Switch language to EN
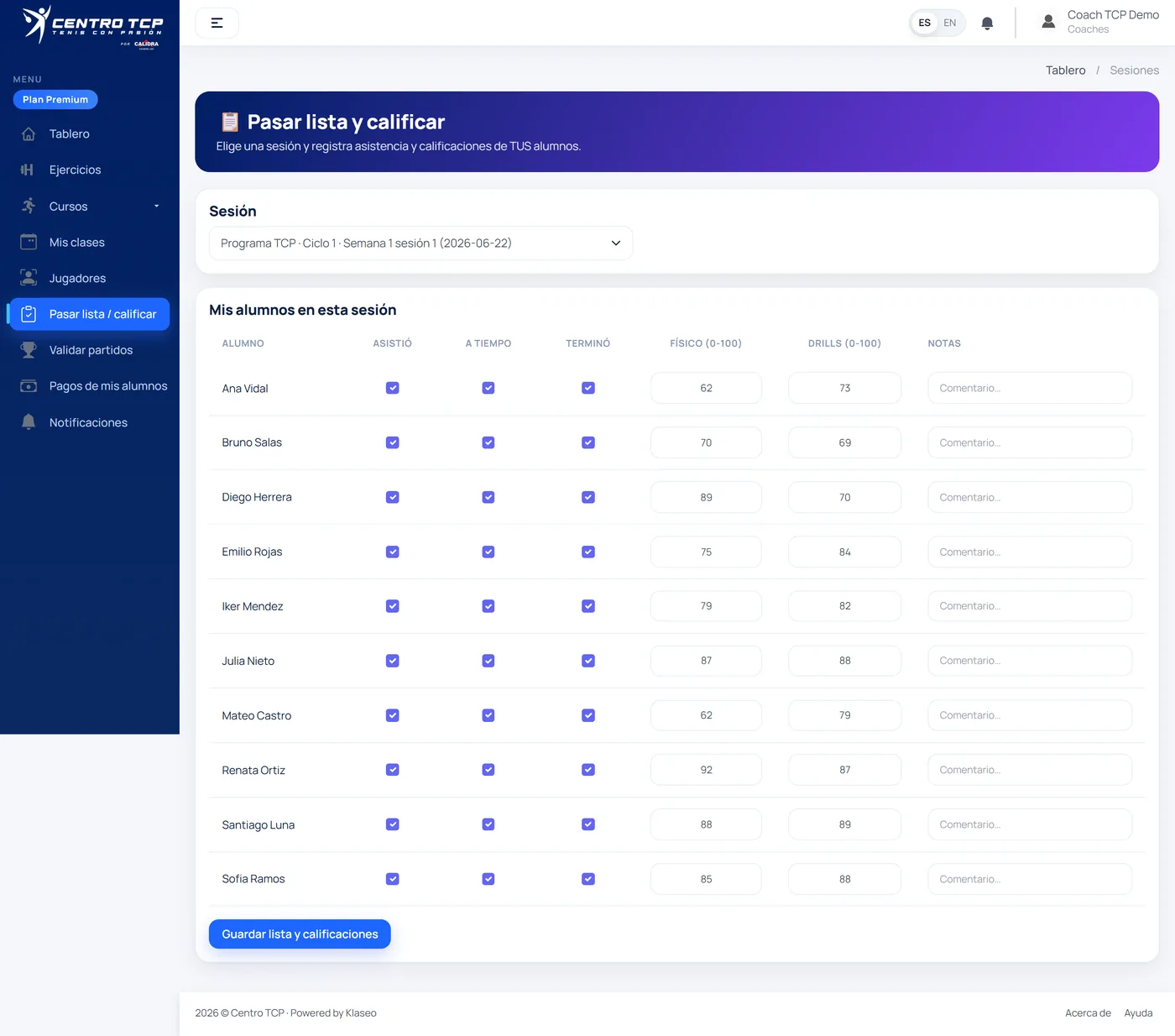Viewport: 1175px width, 1036px height. (x=949, y=23)
